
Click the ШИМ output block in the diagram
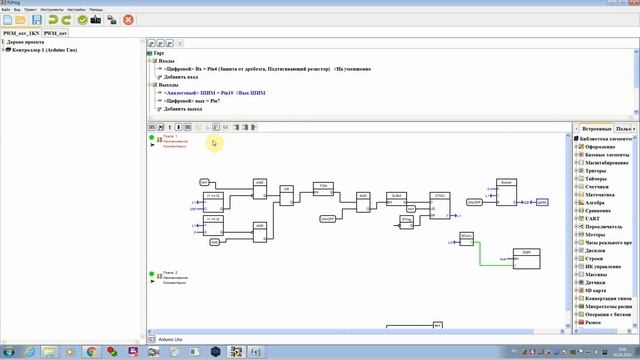(542, 202)
